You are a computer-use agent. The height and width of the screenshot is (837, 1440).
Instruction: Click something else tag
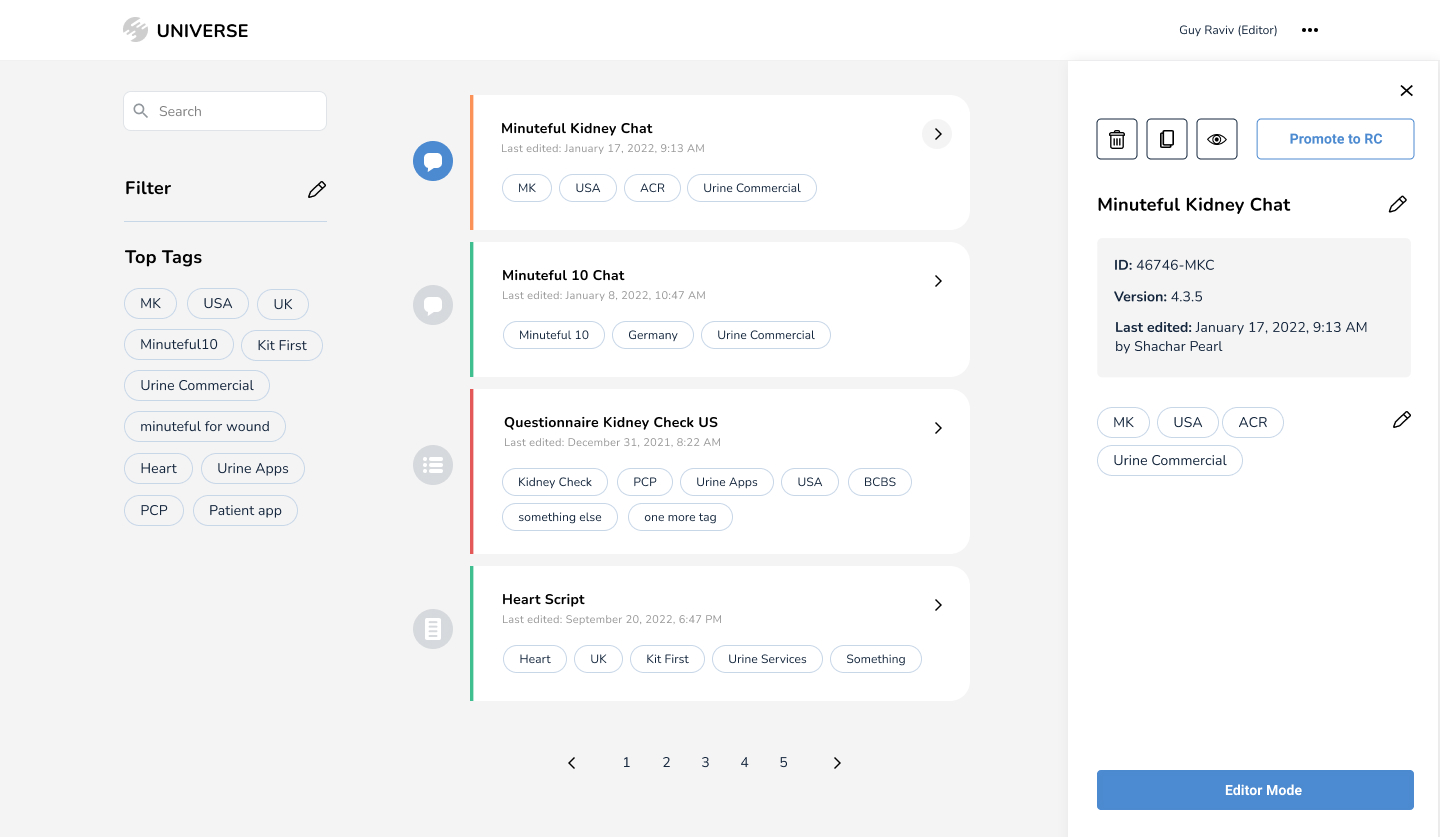tap(560, 517)
